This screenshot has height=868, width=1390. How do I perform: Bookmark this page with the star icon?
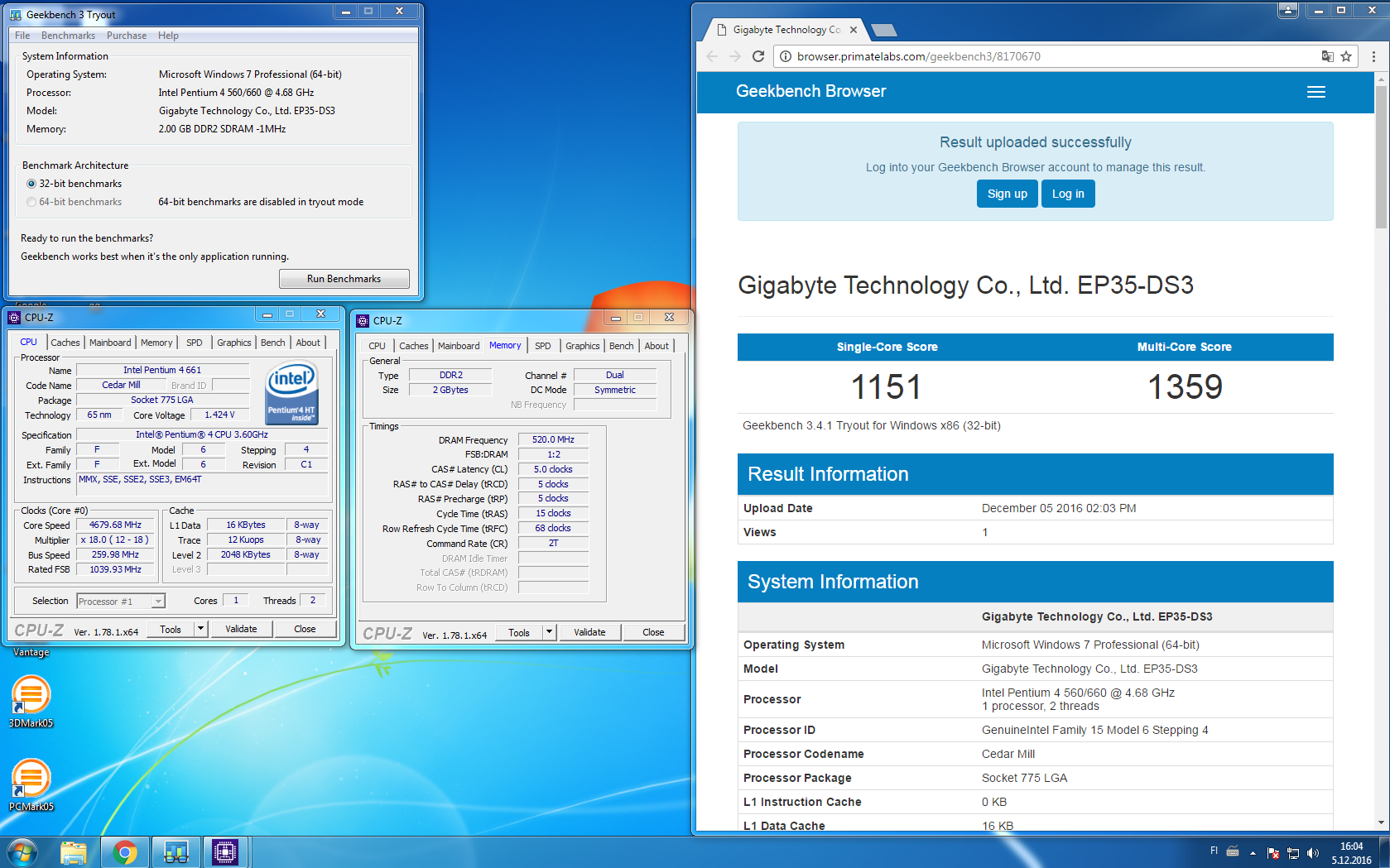pyautogui.click(x=1346, y=56)
